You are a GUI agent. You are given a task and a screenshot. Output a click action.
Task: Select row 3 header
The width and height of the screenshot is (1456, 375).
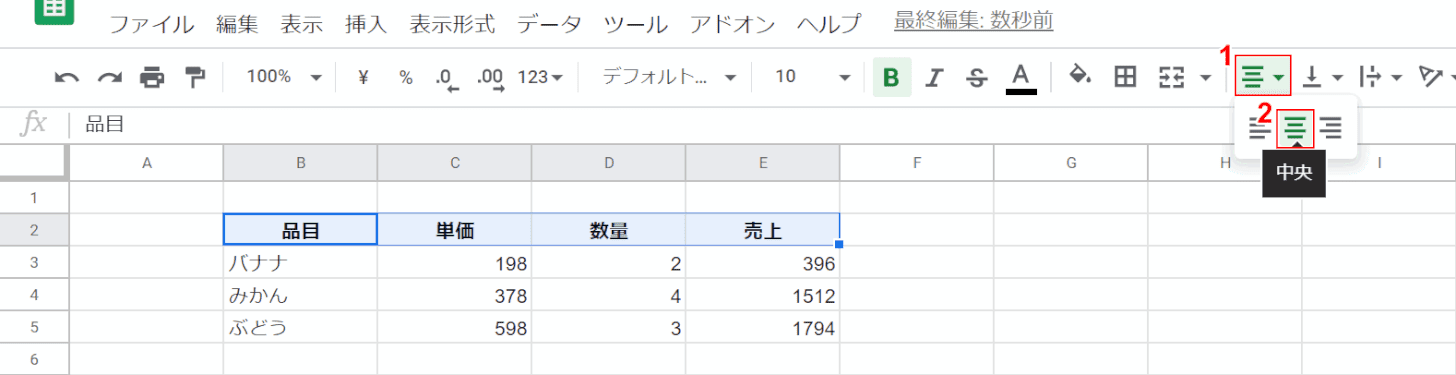pyautogui.click(x=34, y=263)
